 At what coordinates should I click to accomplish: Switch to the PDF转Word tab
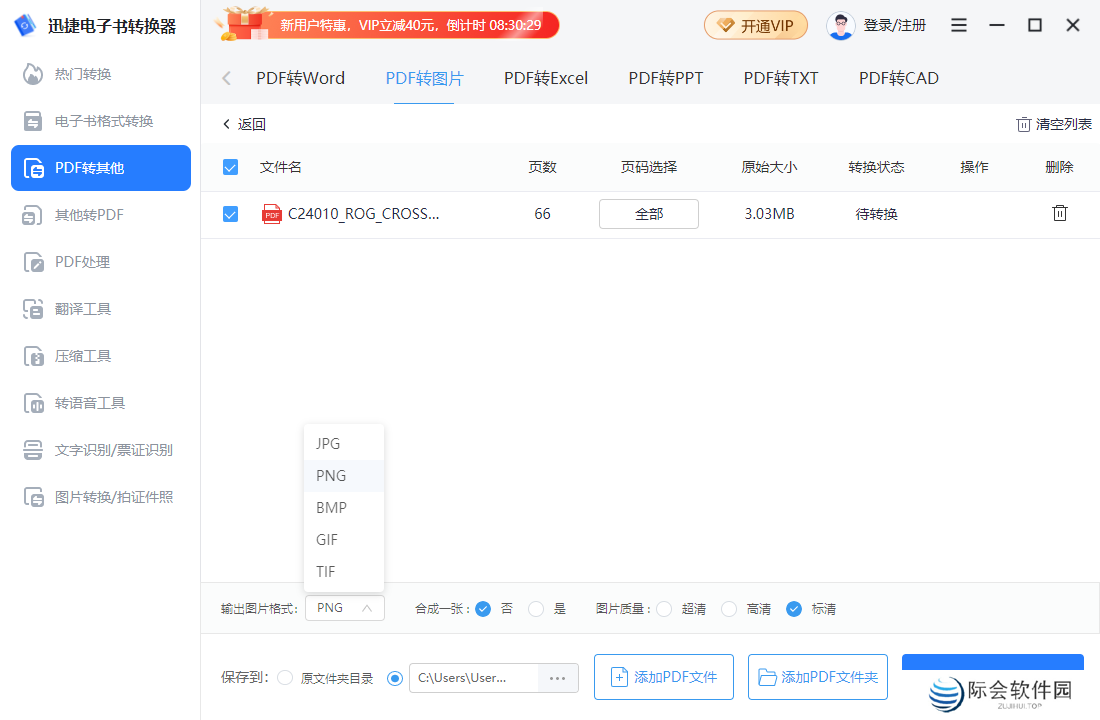click(x=300, y=77)
